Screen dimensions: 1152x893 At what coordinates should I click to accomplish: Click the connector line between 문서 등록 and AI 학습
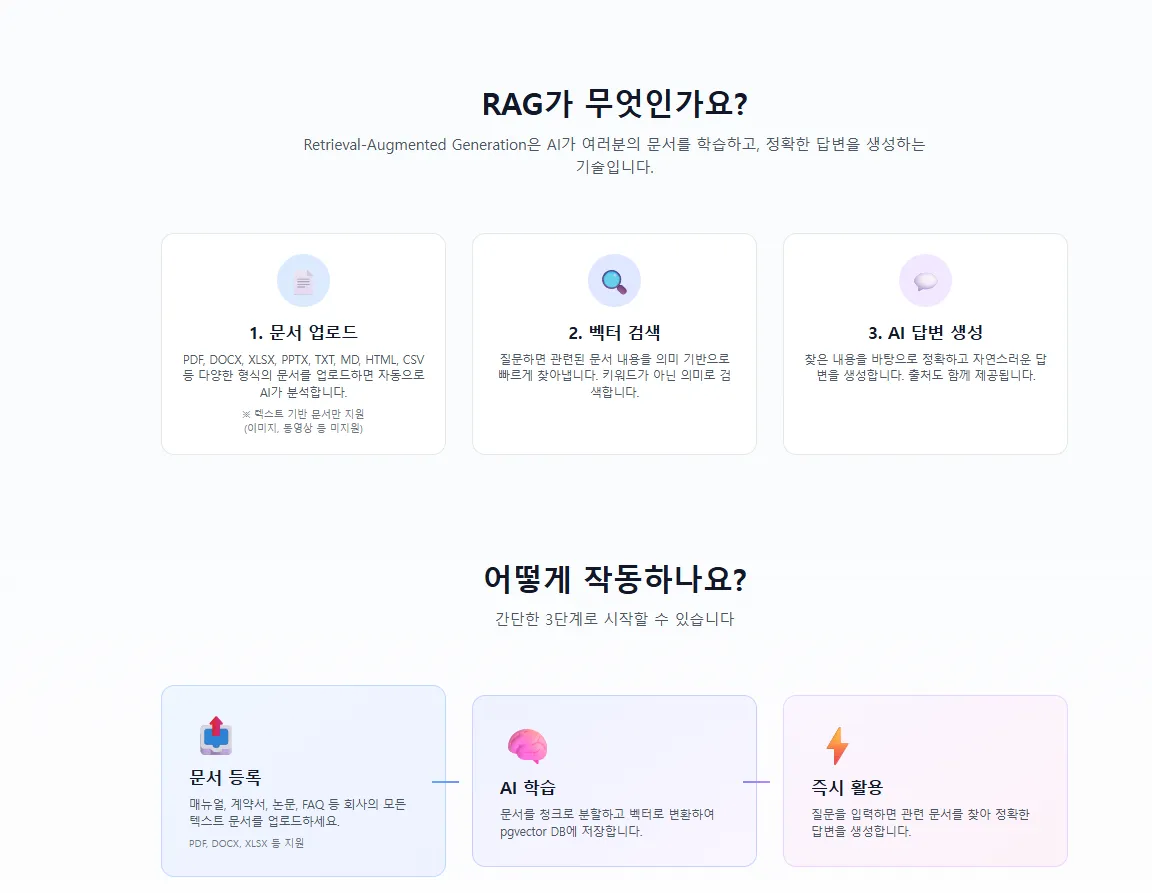tap(445, 782)
